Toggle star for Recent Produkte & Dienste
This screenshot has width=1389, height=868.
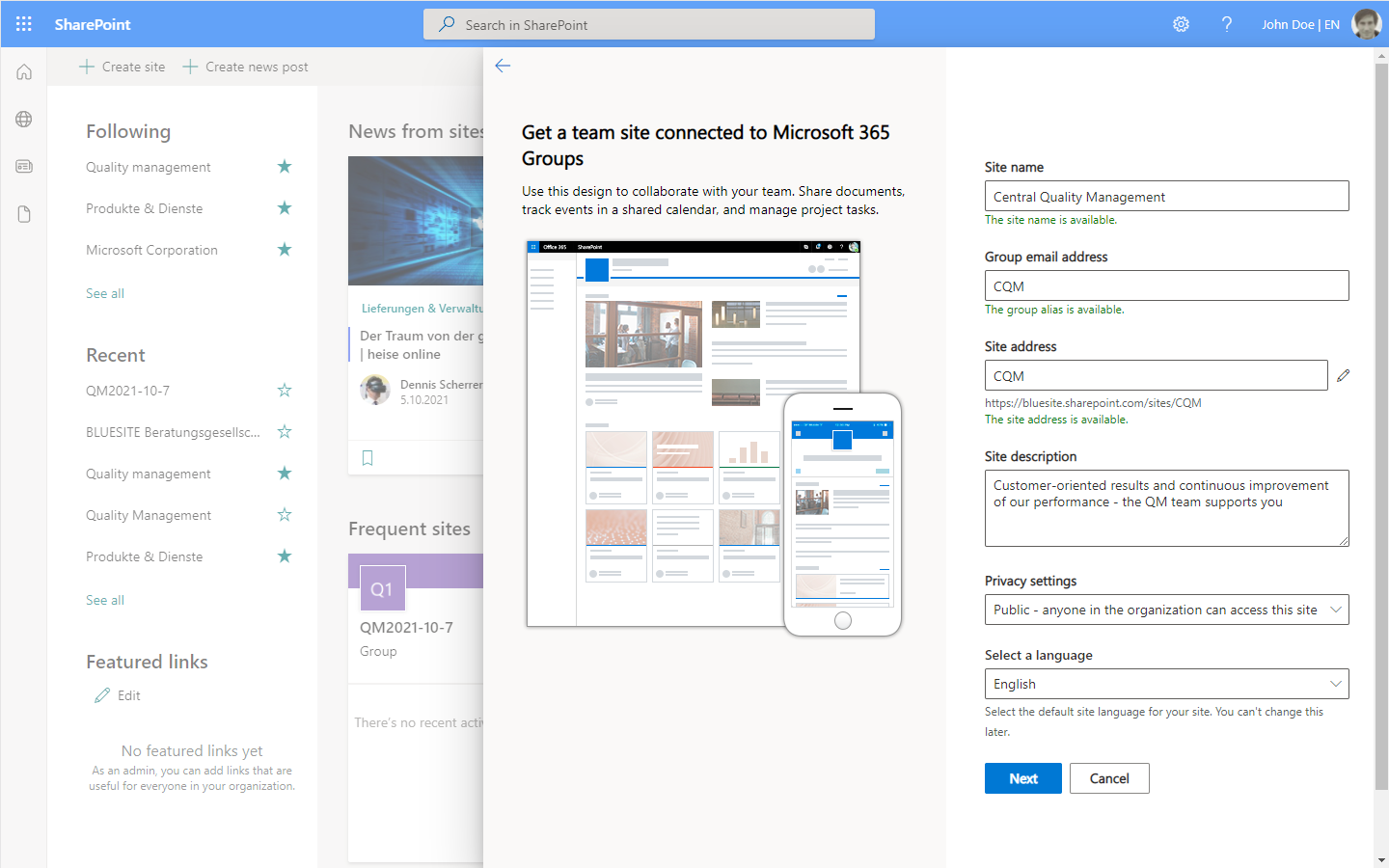pos(285,556)
